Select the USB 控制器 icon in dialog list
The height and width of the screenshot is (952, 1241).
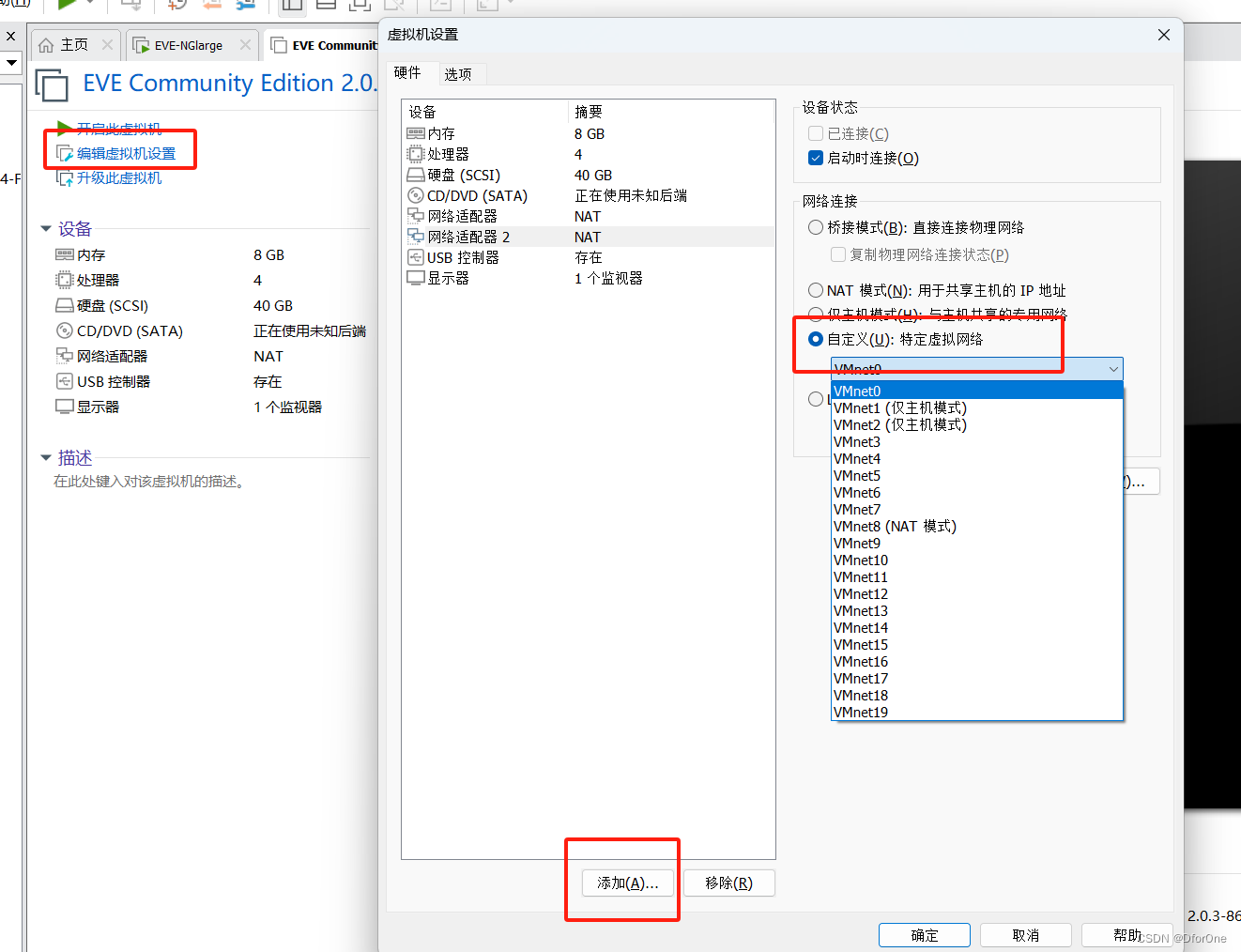click(416, 257)
